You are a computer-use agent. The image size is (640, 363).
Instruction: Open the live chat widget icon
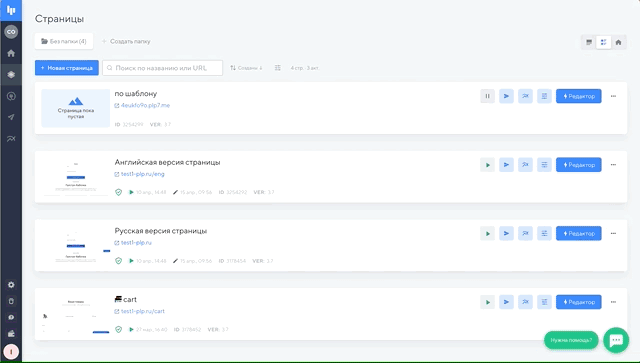616,340
